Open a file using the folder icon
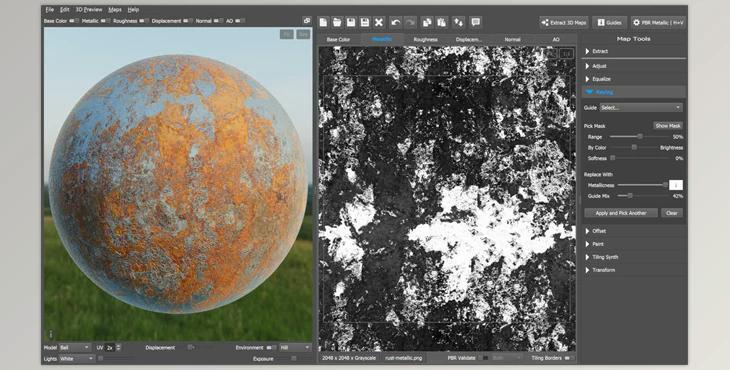Viewport: 730px width, 370px height. (337, 22)
